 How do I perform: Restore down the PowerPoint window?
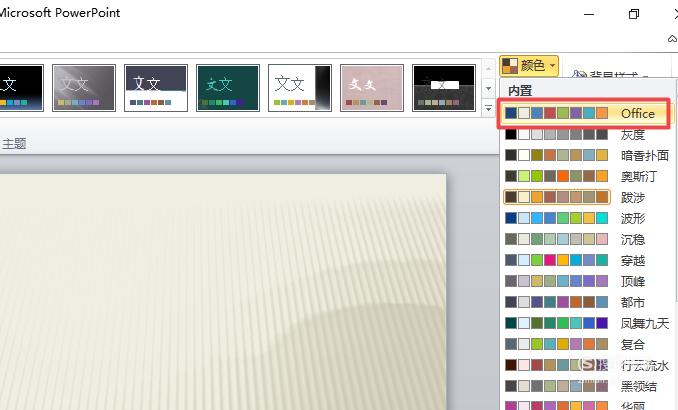(x=633, y=14)
